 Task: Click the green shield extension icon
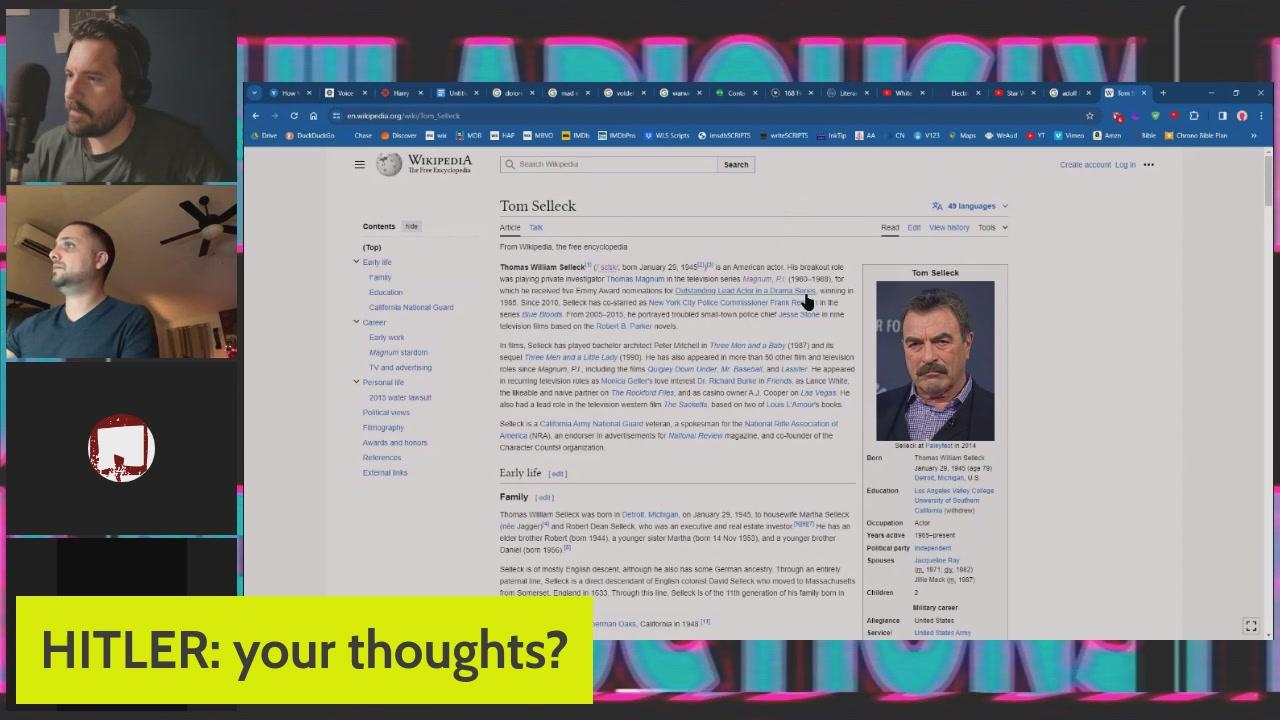(1155, 116)
